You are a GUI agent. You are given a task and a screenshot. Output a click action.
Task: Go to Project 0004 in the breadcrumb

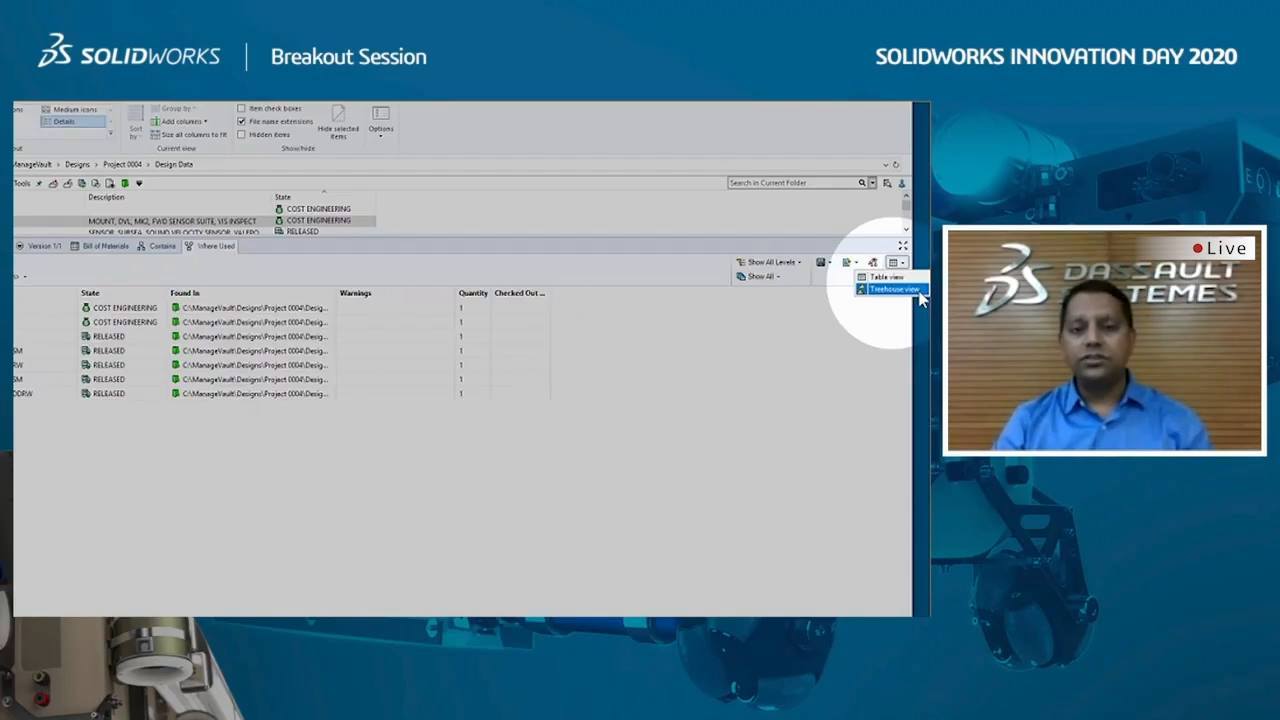coord(122,165)
